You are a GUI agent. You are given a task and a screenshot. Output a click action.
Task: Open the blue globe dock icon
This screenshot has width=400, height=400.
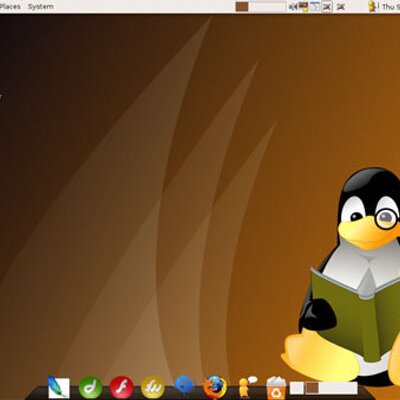point(184,385)
